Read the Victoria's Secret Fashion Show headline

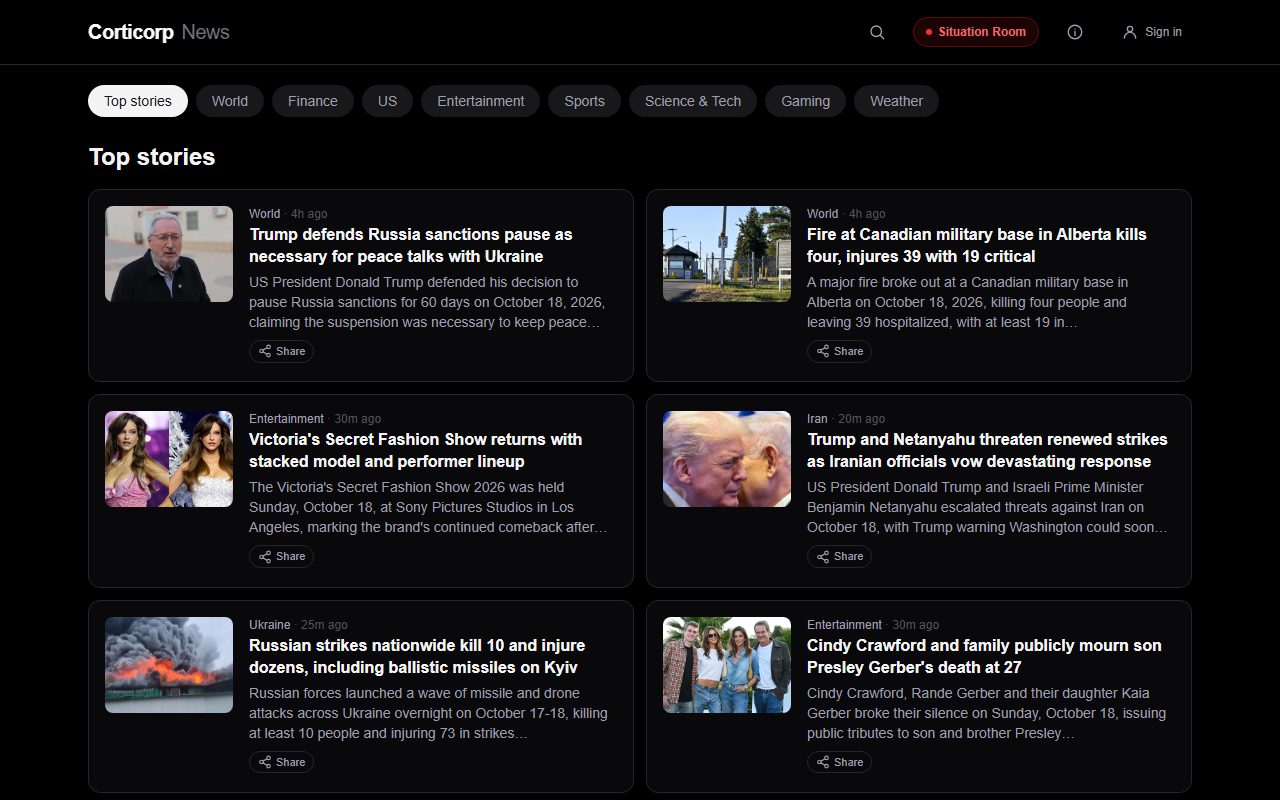pyautogui.click(x=416, y=450)
